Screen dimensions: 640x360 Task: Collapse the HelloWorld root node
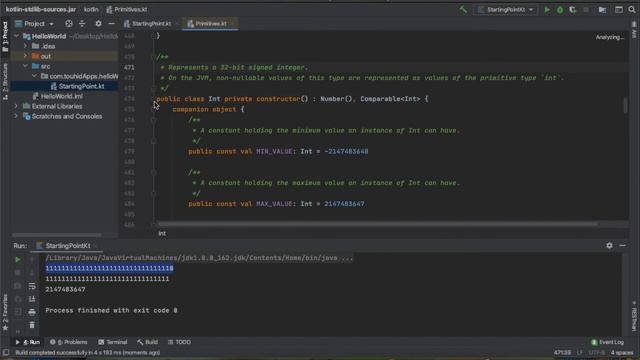pos(16,36)
